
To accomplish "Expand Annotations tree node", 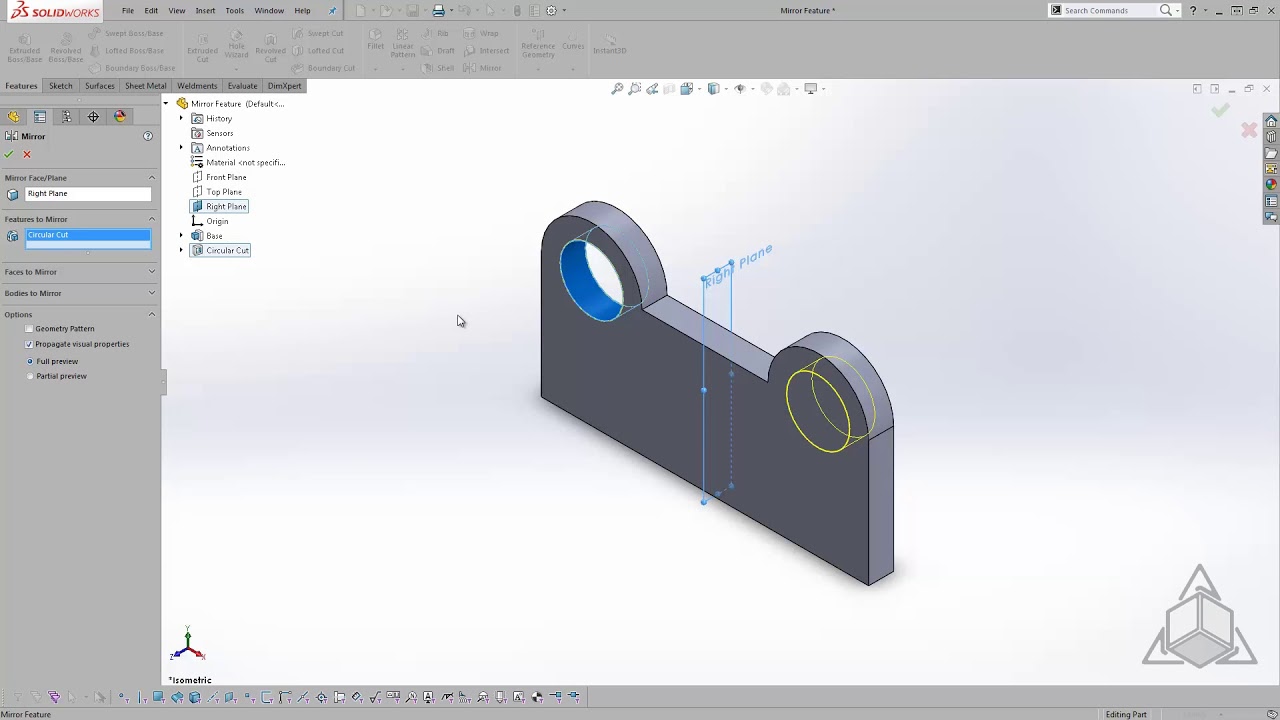I will [182, 148].
